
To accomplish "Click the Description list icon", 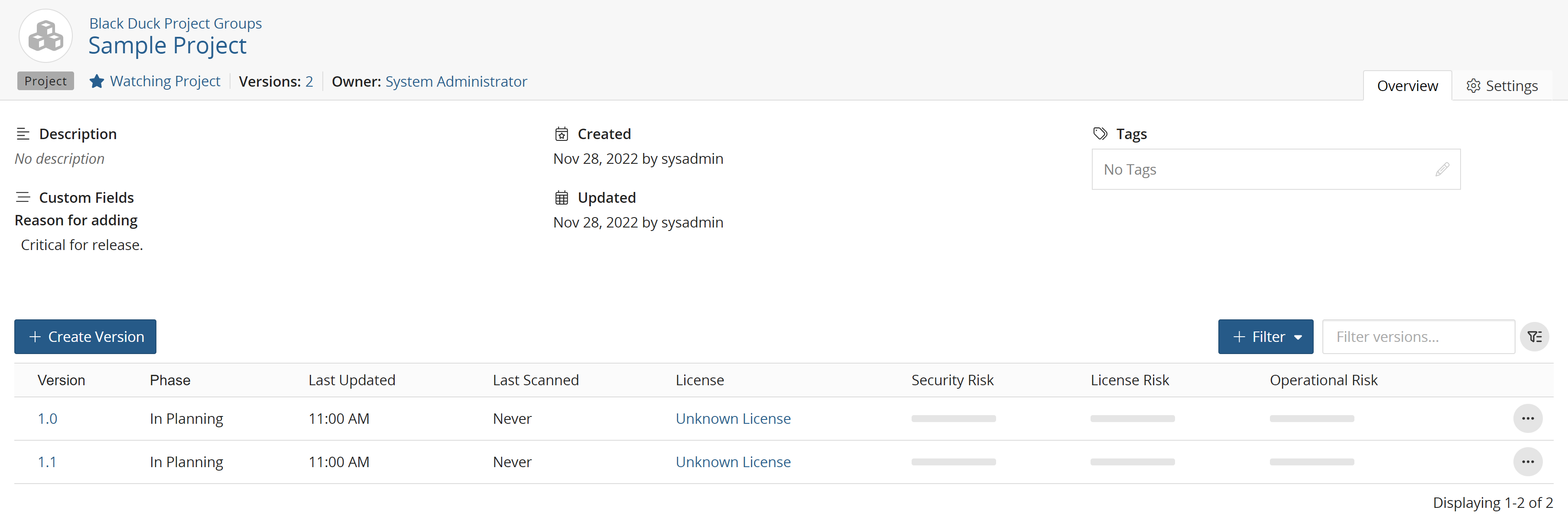I will tap(21, 134).
